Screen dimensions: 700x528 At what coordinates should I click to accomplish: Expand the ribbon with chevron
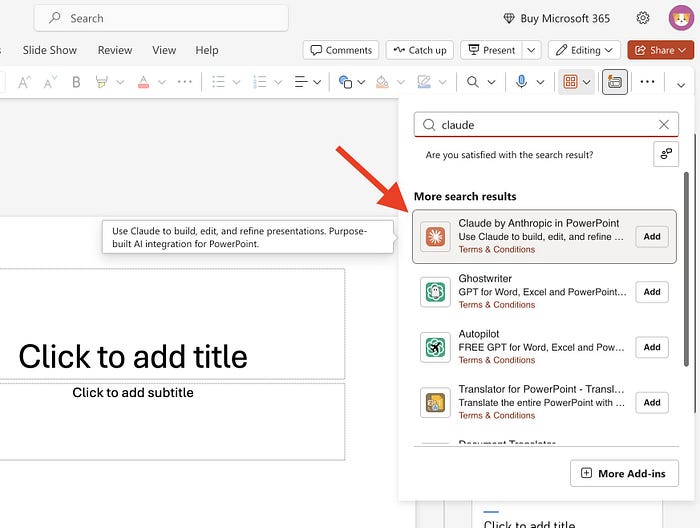[681, 85]
